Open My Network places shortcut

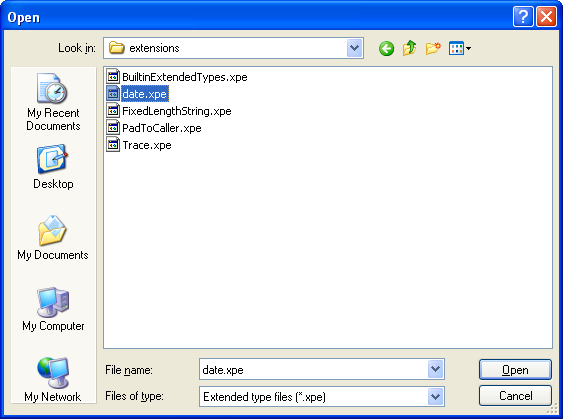pyautogui.click(x=53, y=380)
